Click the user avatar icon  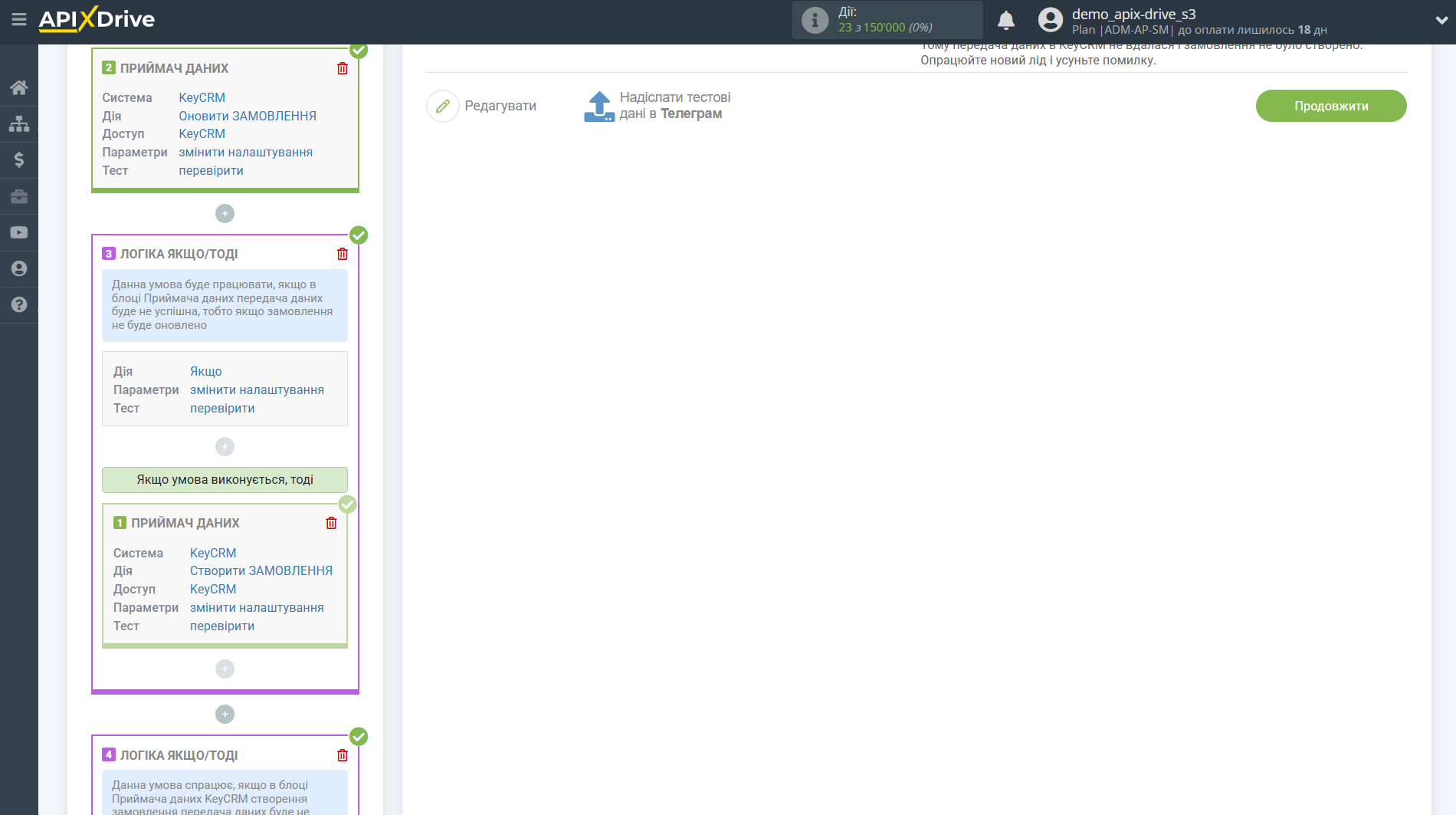coord(1051,20)
